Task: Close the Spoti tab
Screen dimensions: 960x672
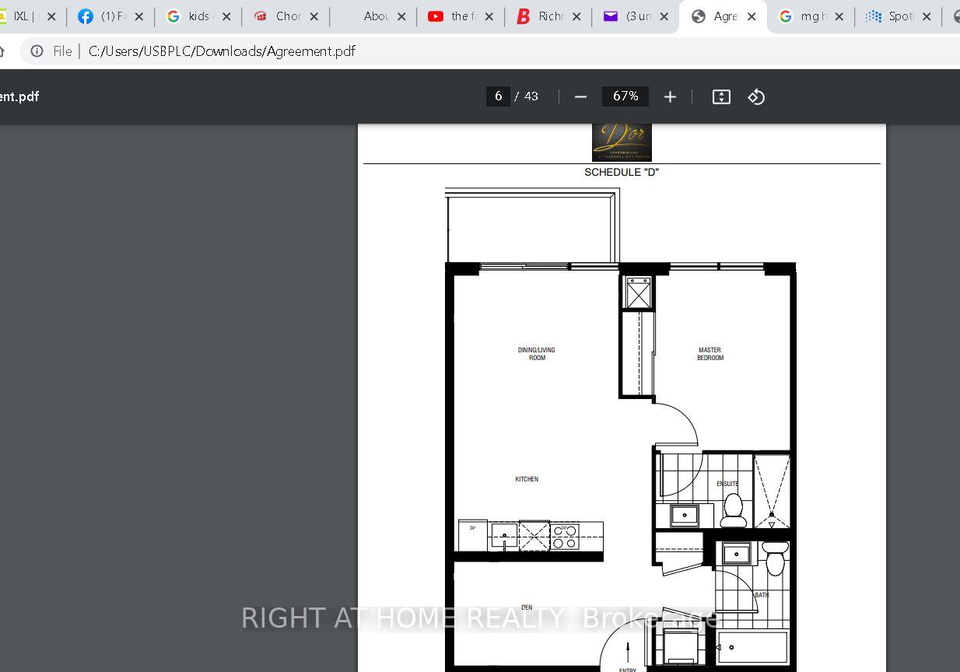Action: point(927,17)
